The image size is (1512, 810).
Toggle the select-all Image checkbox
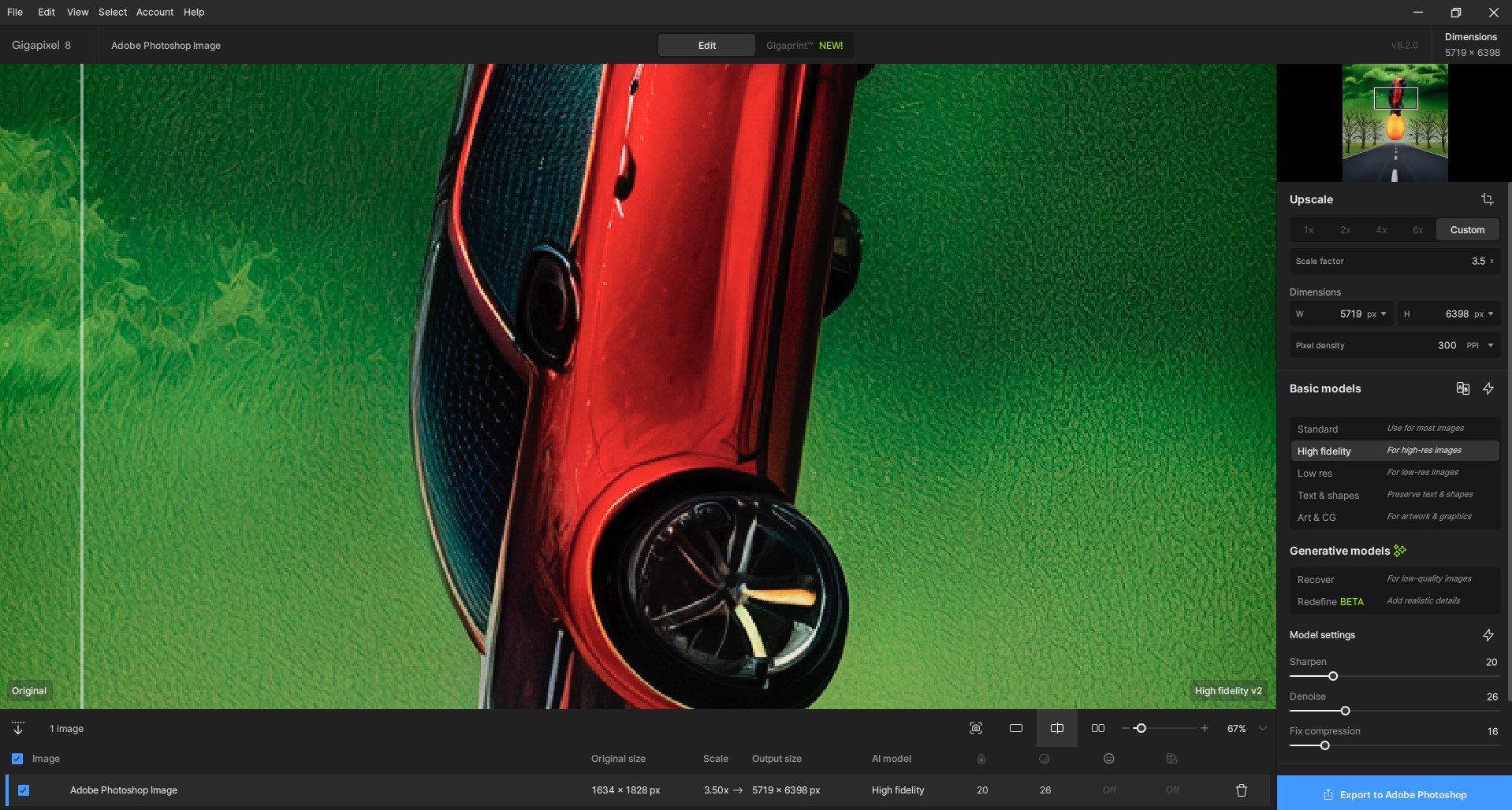coord(17,759)
